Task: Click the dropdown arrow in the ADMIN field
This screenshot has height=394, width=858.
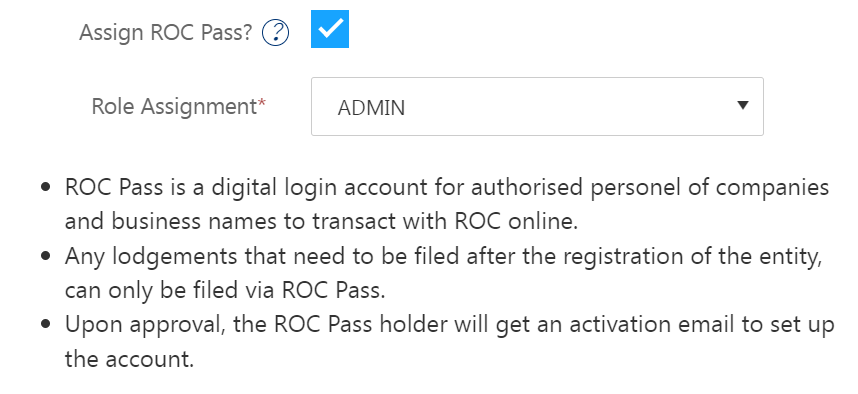Action: (x=743, y=105)
